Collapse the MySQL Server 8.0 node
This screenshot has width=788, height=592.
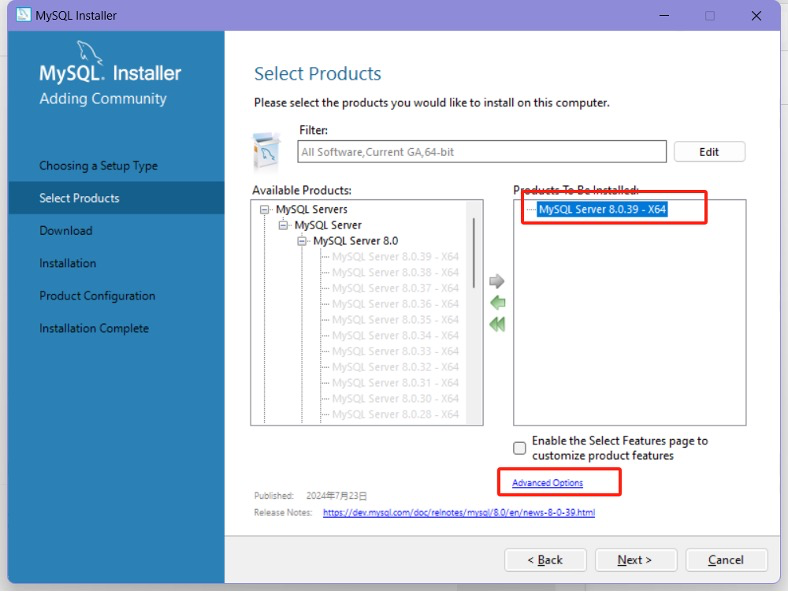[303, 241]
